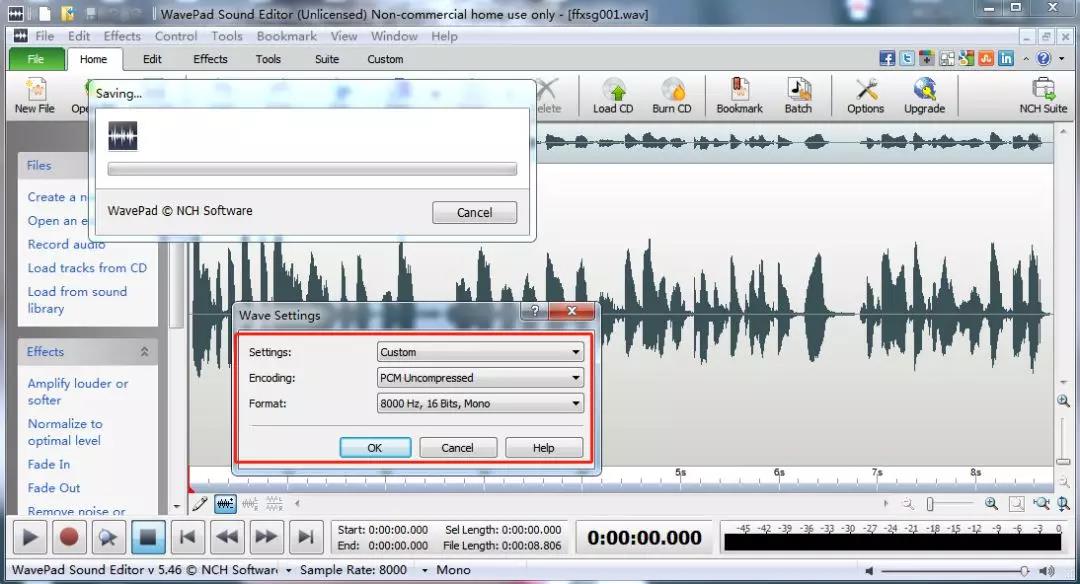Click the Rewind button
This screenshot has width=1080, height=584.
[227, 536]
